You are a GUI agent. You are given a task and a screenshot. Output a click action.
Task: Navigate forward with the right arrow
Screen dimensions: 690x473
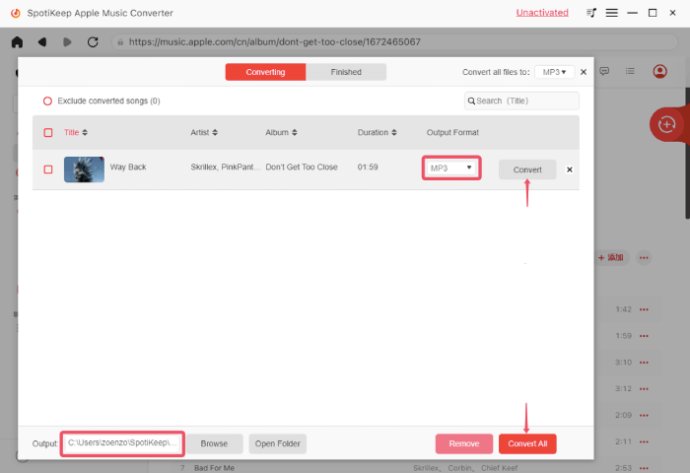(67, 42)
